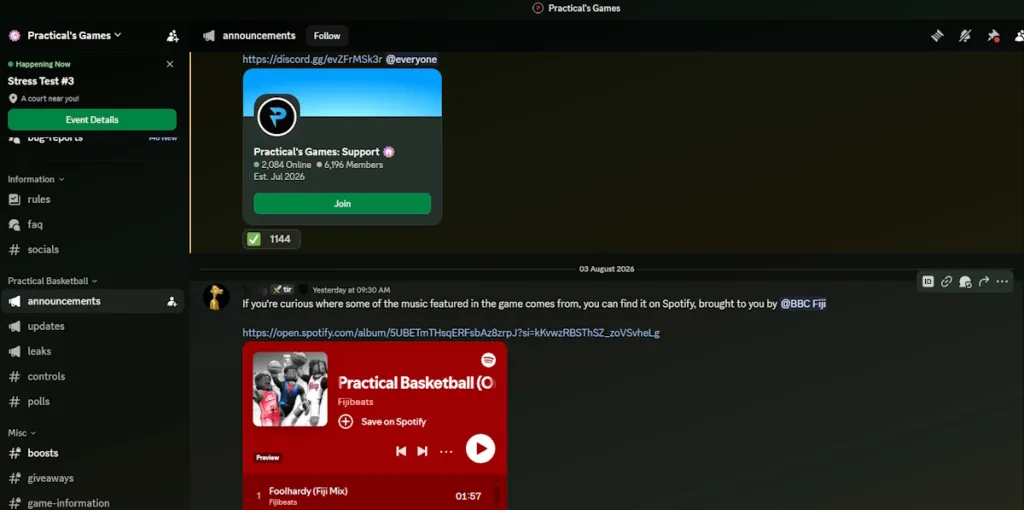The width and height of the screenshot is (1024, 510).
Task: Open the message More options ellipsis
Action: pos(1002,281)
